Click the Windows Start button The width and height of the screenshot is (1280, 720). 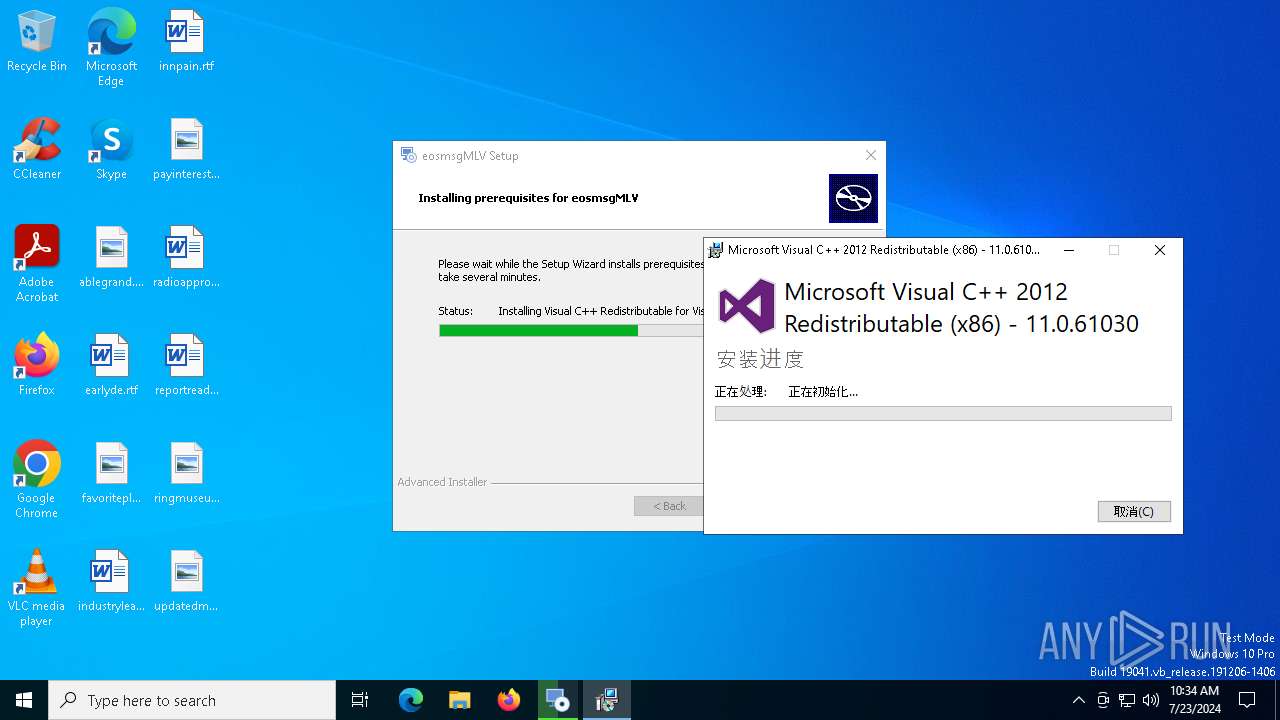(24, 700)
